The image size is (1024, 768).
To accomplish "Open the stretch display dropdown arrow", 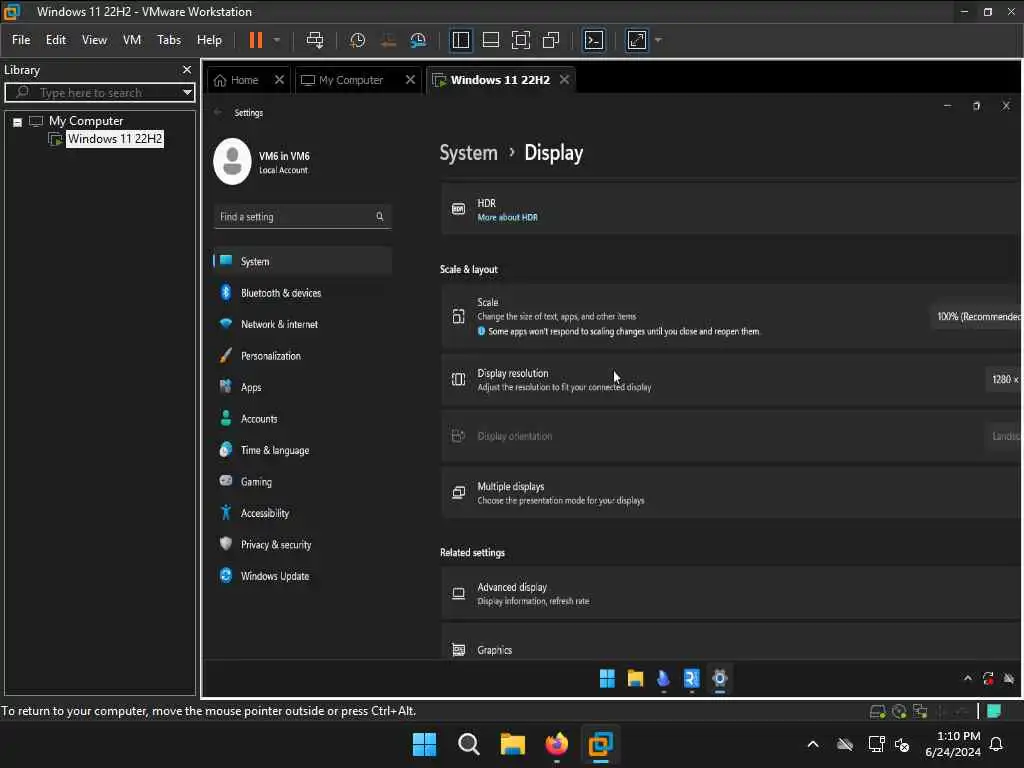I will point(658,40).
